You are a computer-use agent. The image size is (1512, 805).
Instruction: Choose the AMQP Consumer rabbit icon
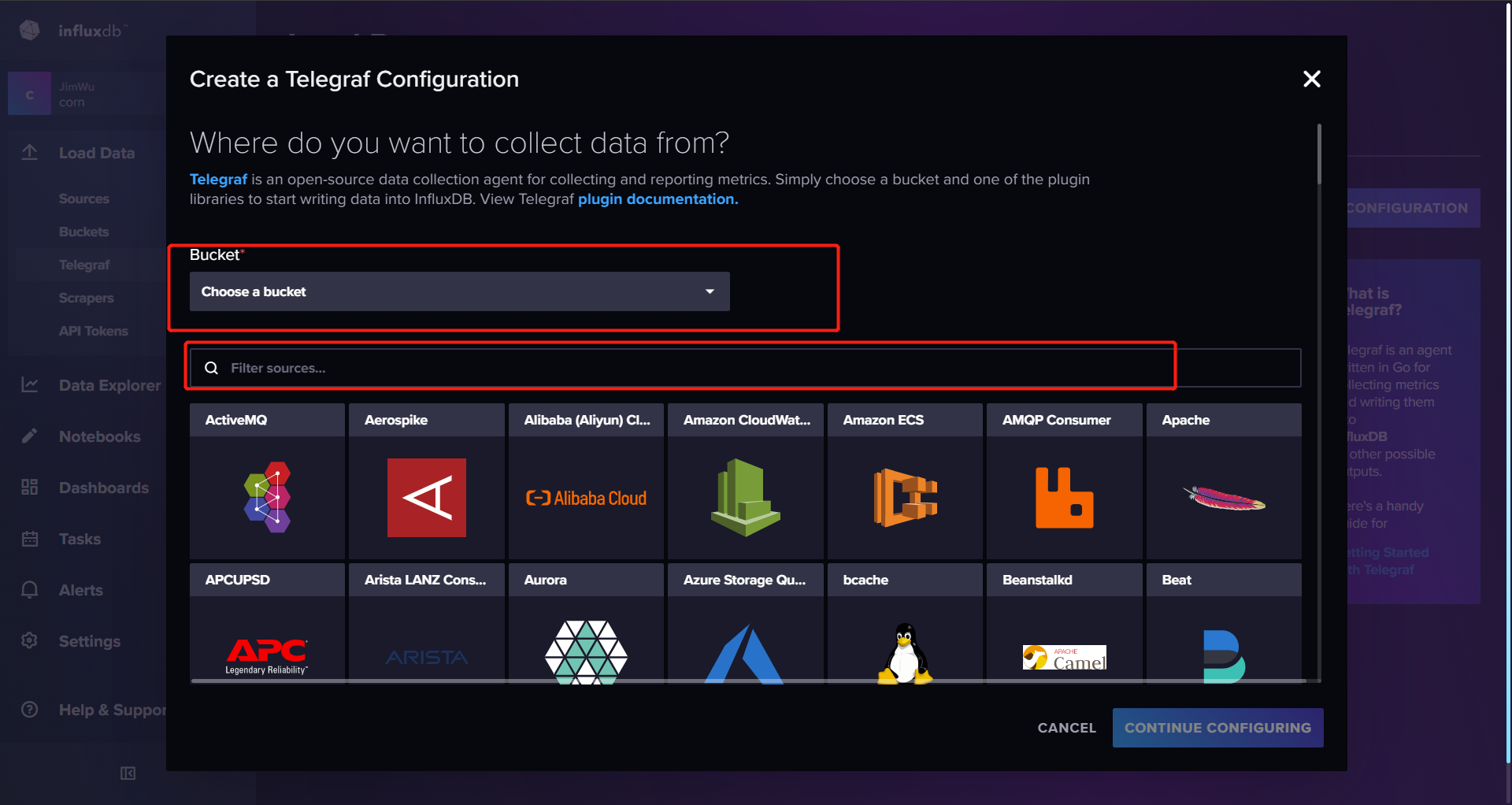click(x=1064, y=497)
